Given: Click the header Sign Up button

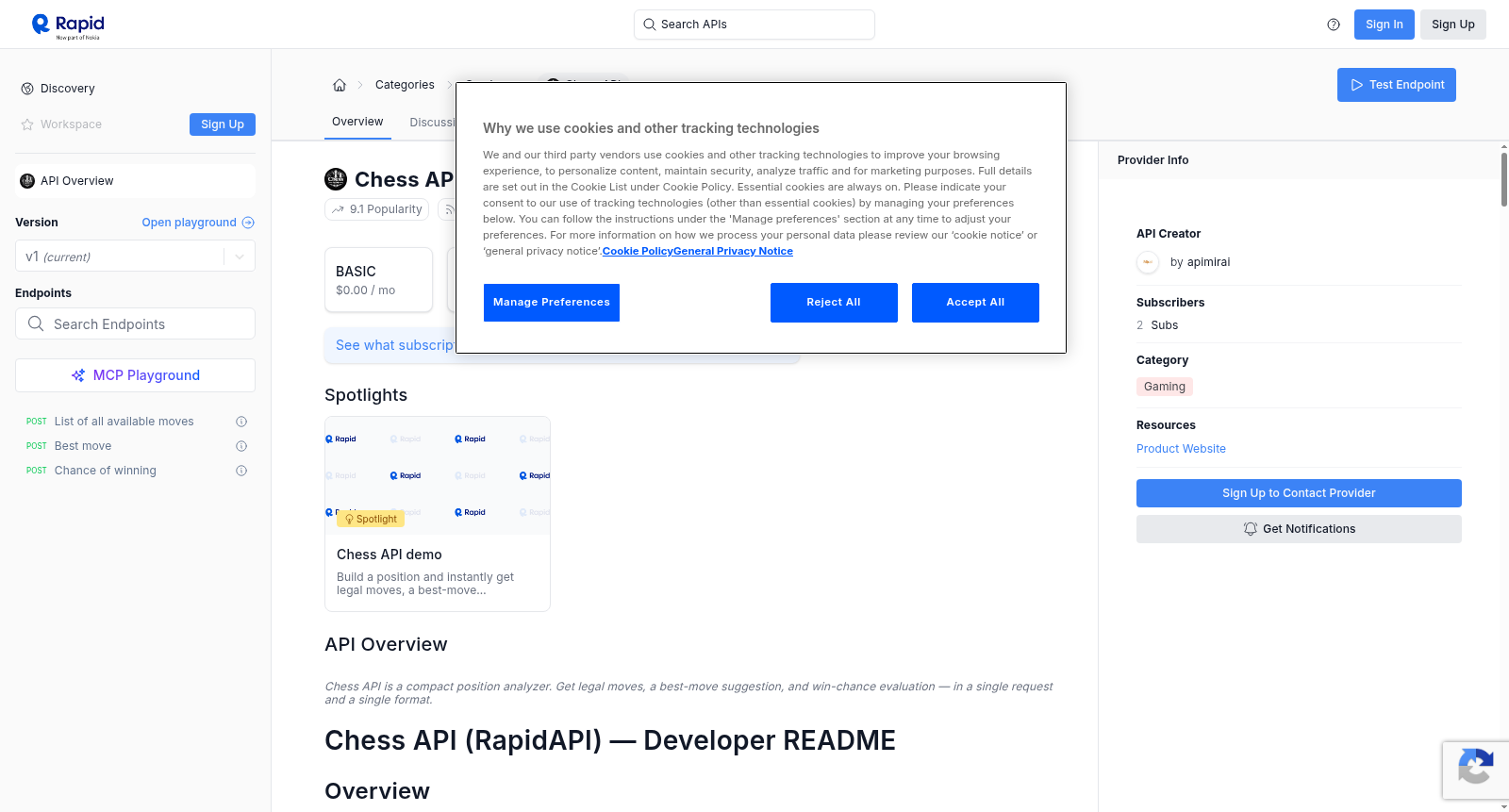Looking at the screenshot, I should coord(1453,25).
